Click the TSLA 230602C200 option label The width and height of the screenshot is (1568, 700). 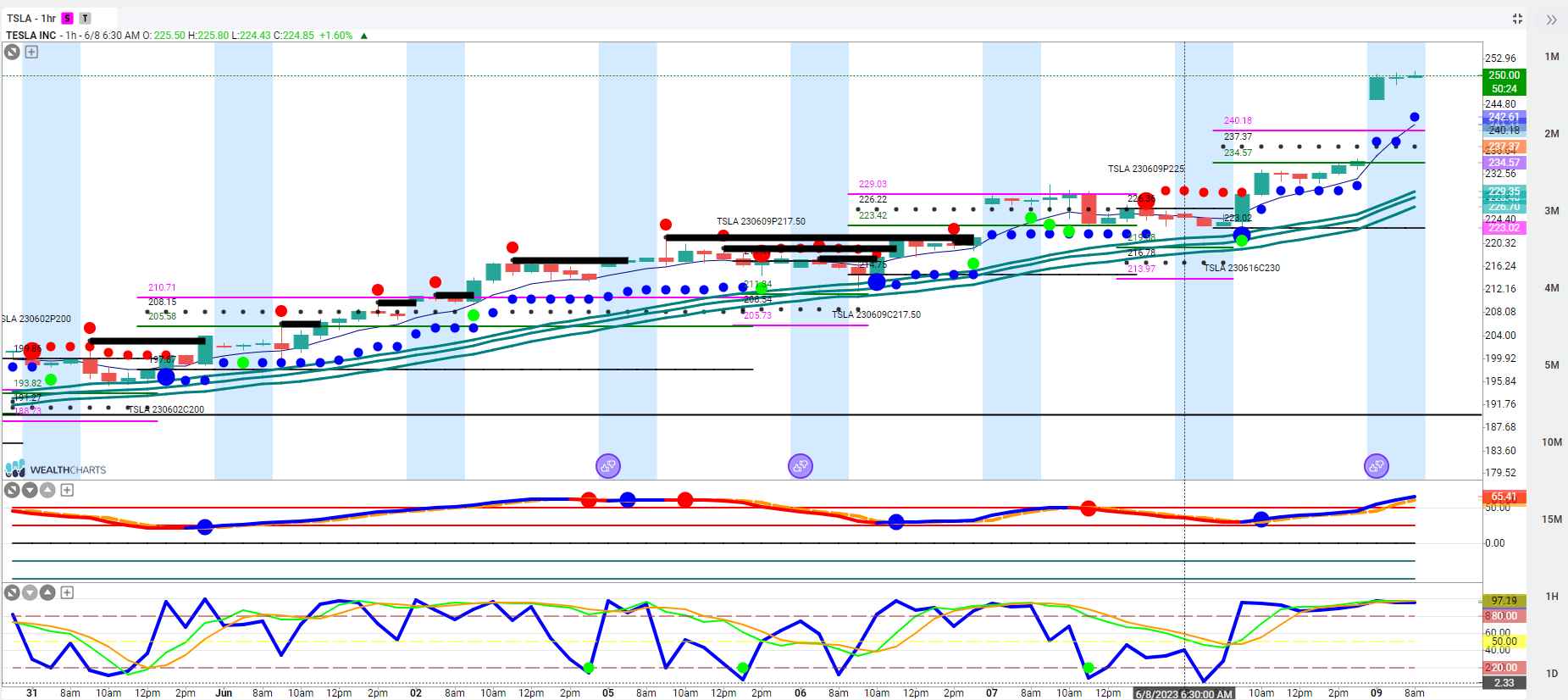[x=166, y=409]
